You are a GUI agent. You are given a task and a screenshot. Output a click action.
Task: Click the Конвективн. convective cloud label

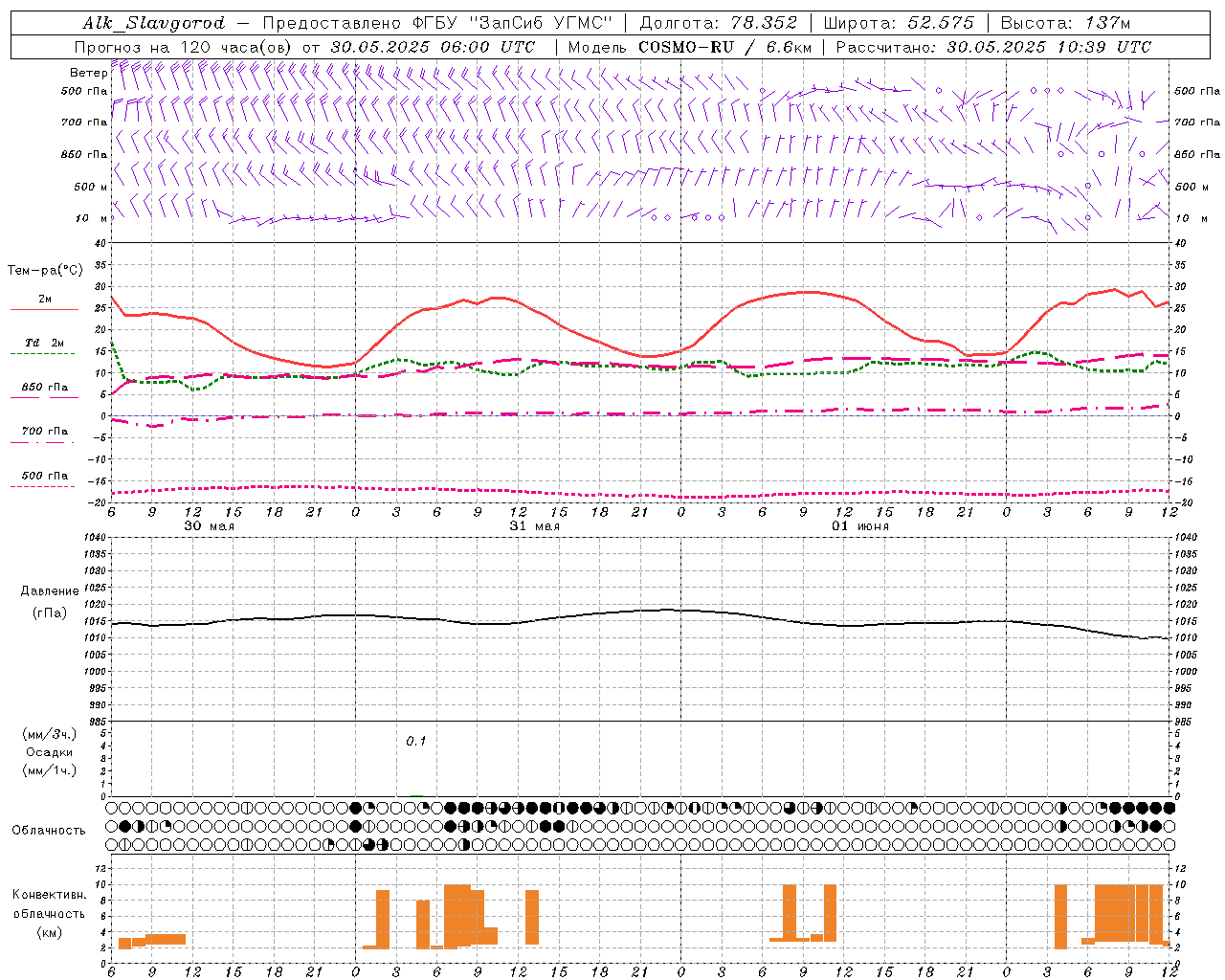click(50, 895)
